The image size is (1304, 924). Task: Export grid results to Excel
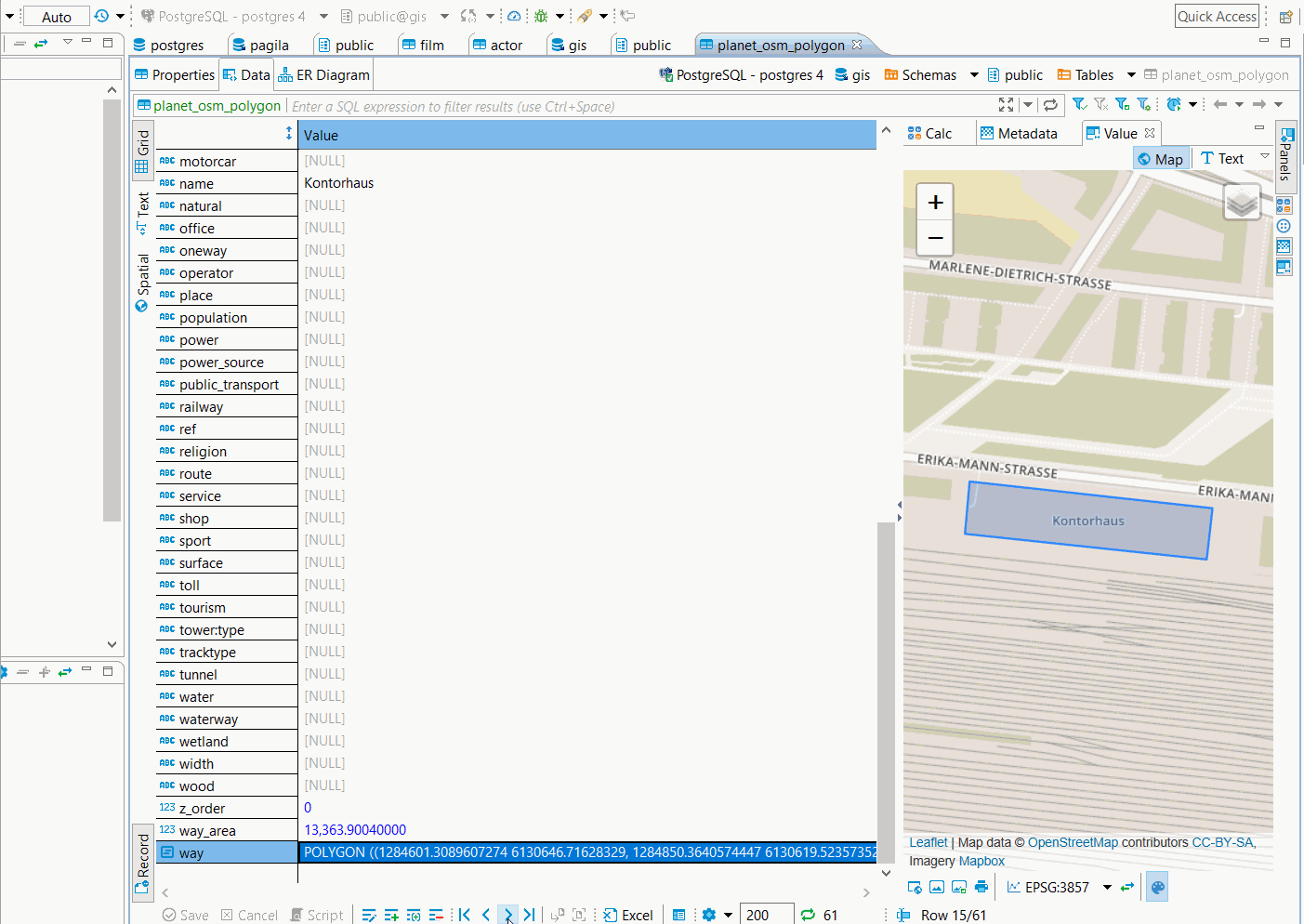(628, 915)
